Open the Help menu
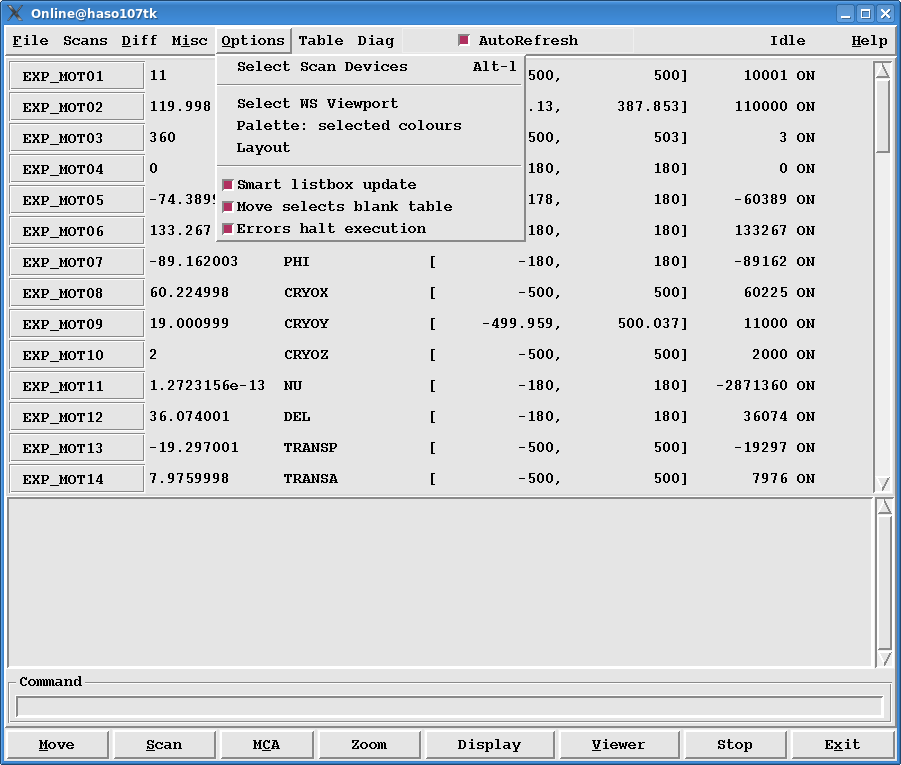Image resolution: width=901 pixels, height=765 pixels. (869, 41)
